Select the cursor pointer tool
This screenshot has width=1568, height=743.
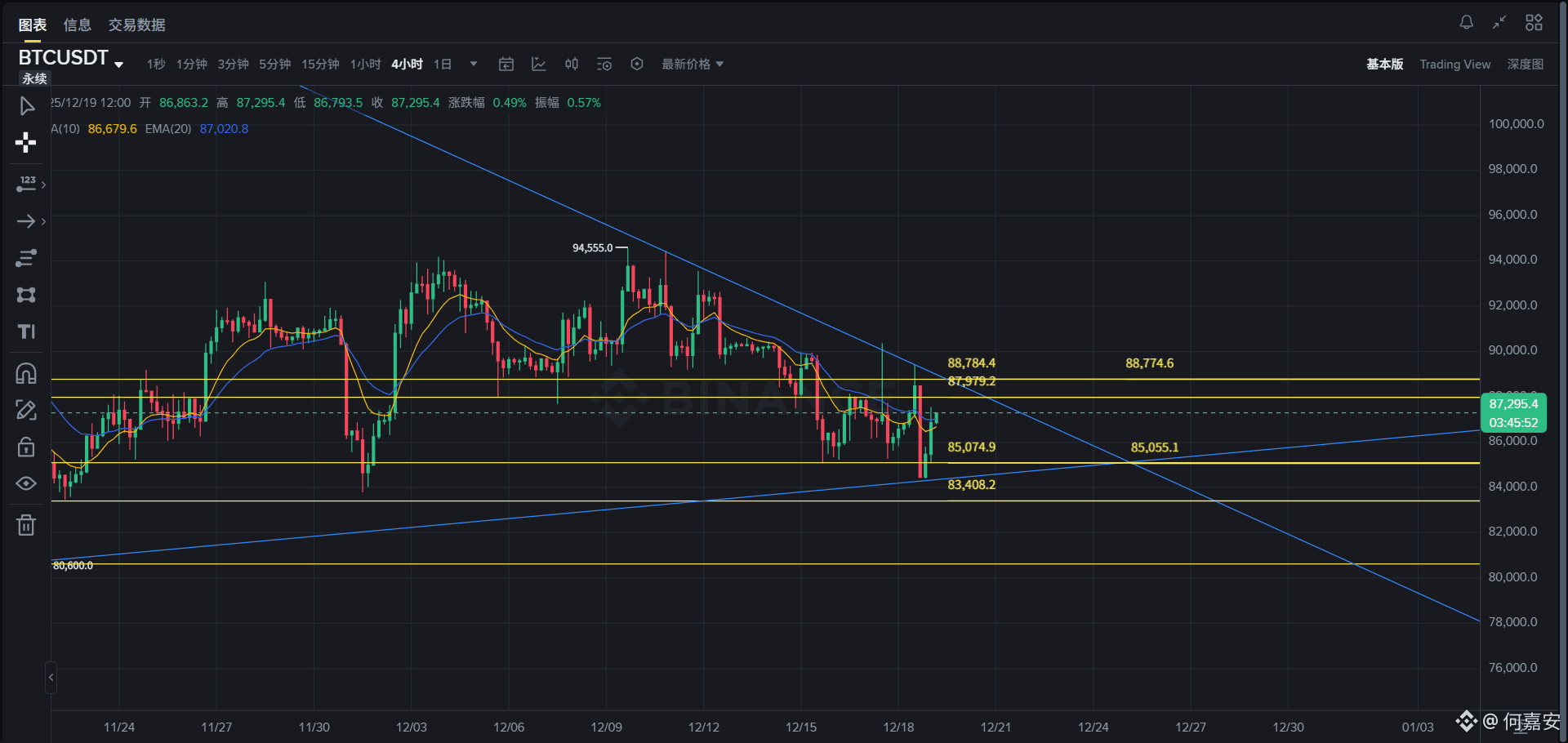(x=26, y=106)
